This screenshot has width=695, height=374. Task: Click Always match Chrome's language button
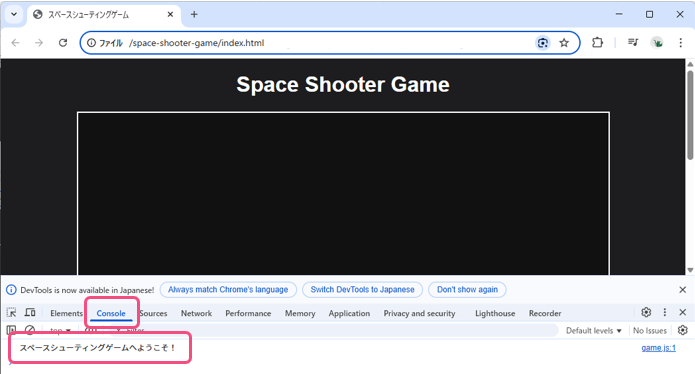pos(228,290)
